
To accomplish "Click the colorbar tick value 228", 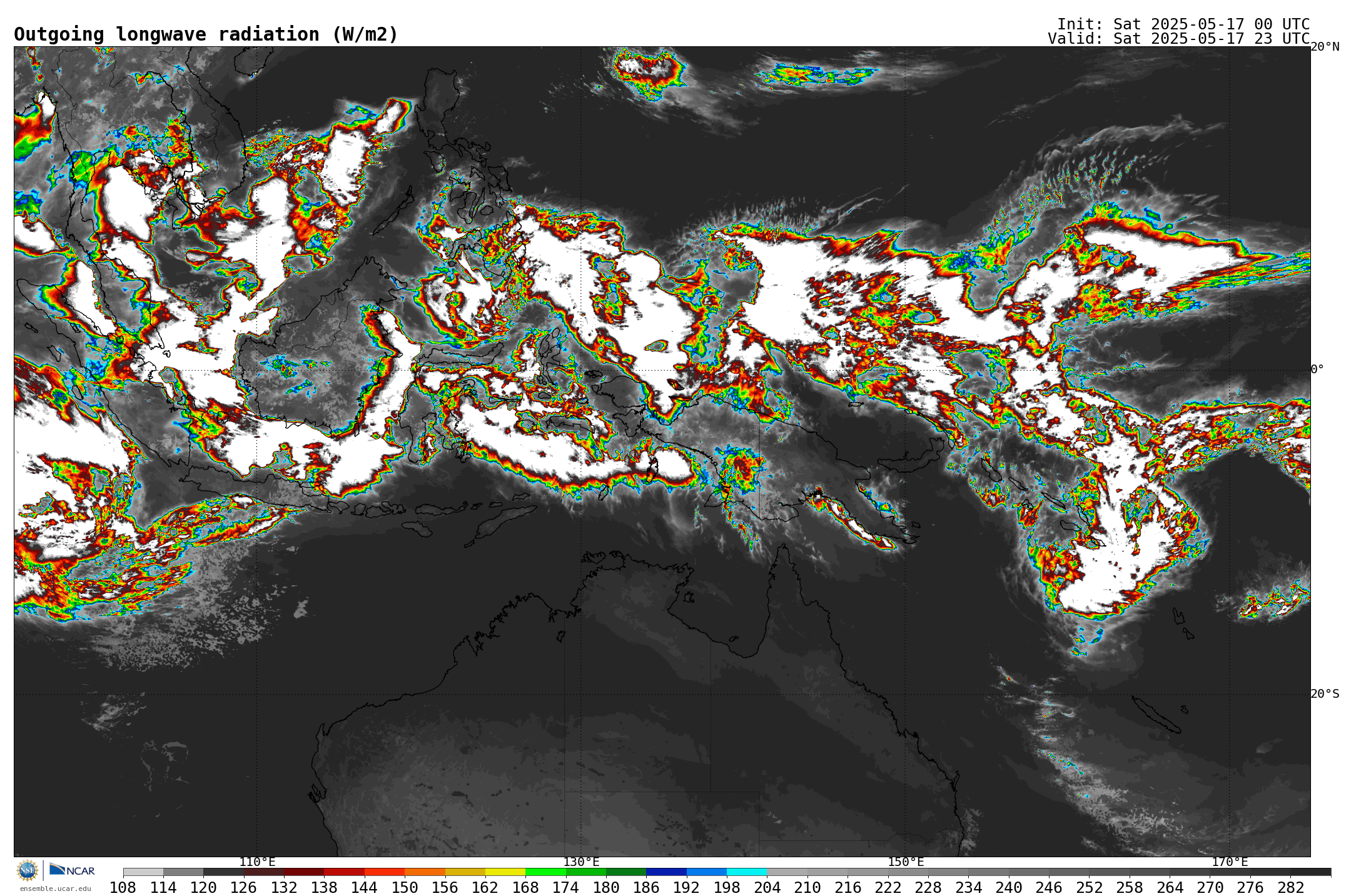I will 928,887.
